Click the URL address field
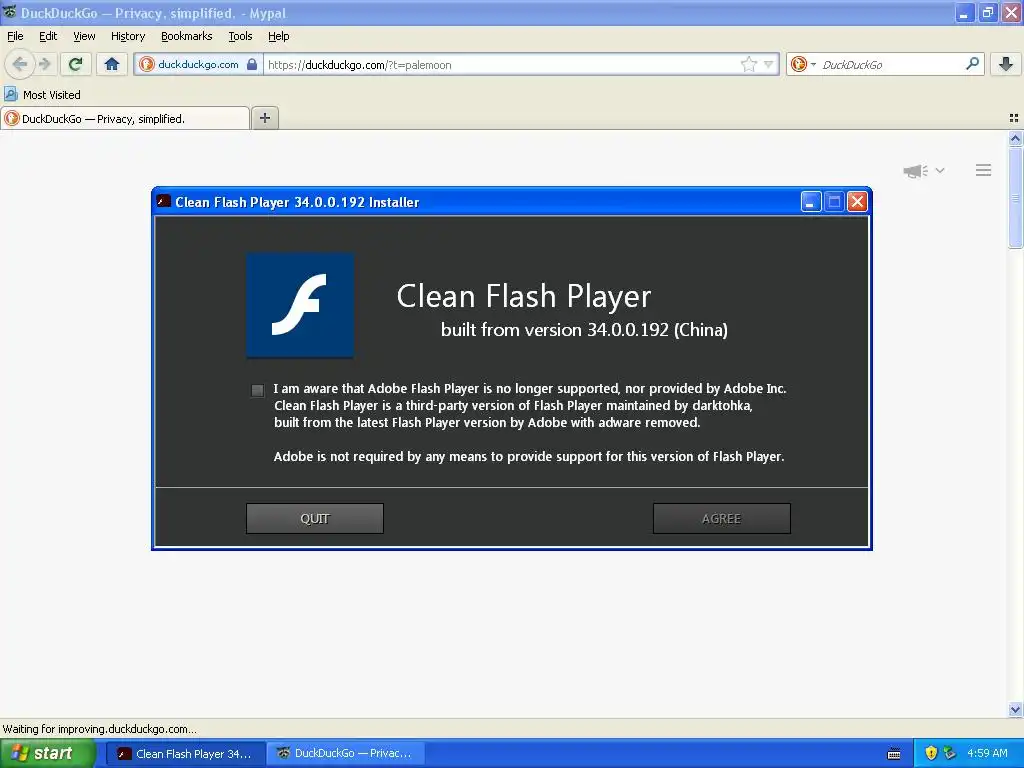 pos(502,65)
